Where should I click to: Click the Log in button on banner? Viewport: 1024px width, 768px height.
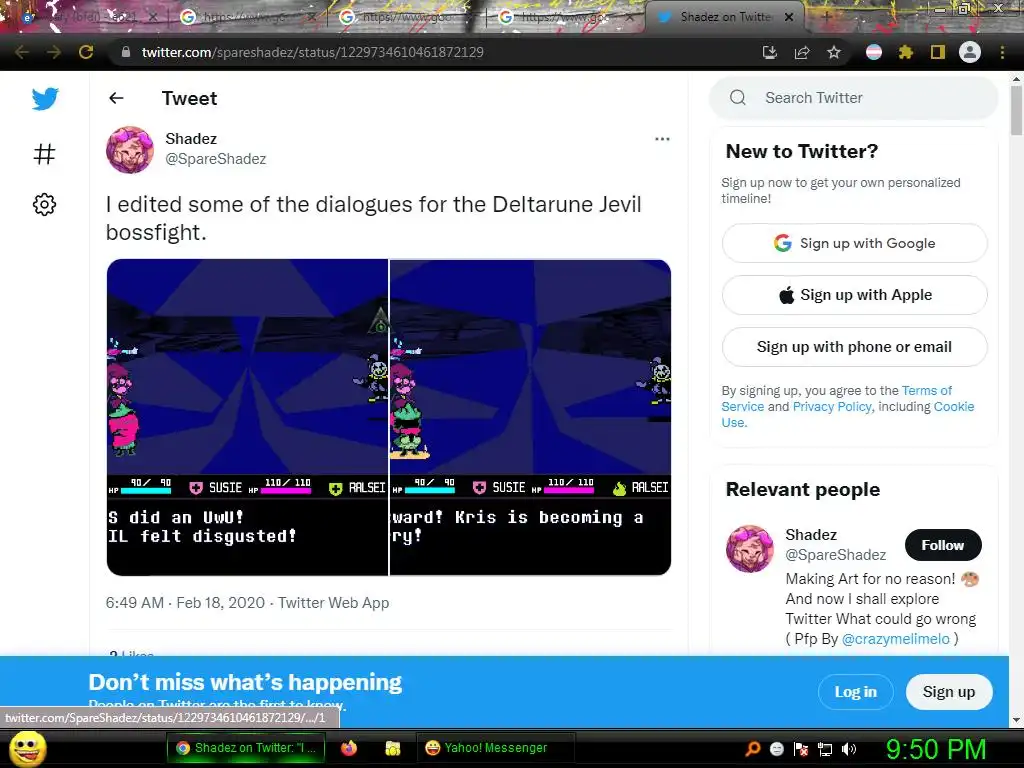pyautogui.click(x=856, y=692)
